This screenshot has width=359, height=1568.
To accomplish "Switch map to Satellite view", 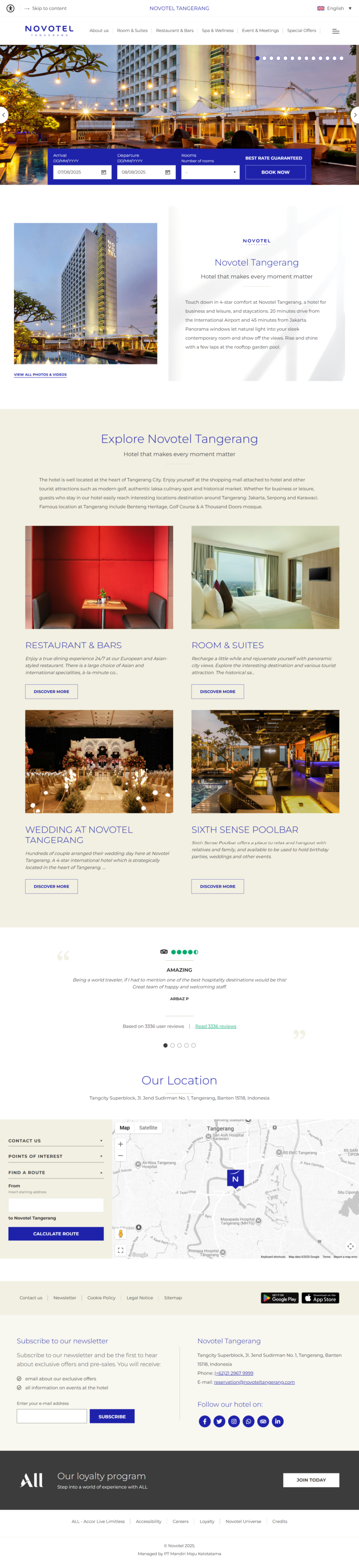I will point(148,1128).
